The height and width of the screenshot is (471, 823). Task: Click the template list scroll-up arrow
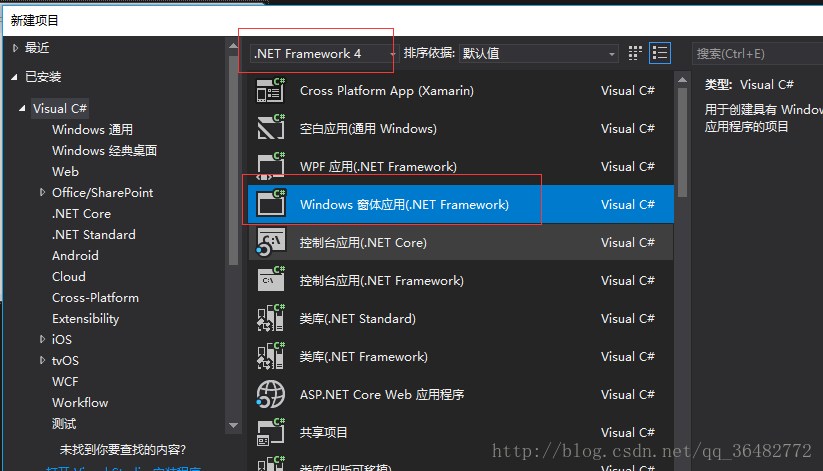click(682, 80)
